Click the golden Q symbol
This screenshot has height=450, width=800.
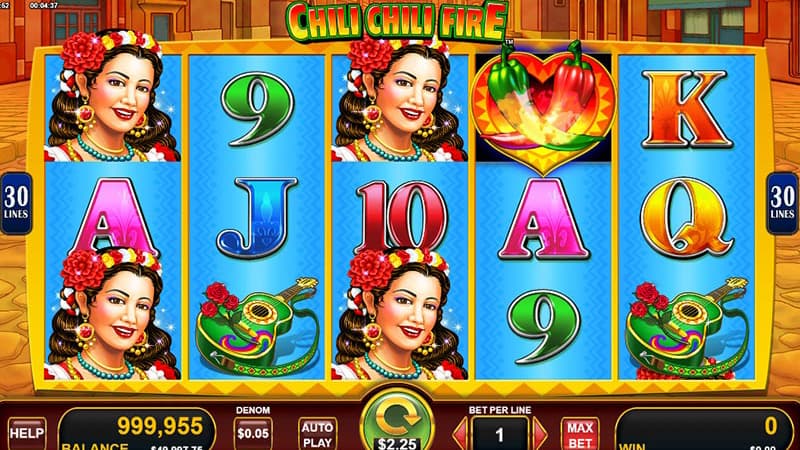pyautogui.click(x=687, y=217)
